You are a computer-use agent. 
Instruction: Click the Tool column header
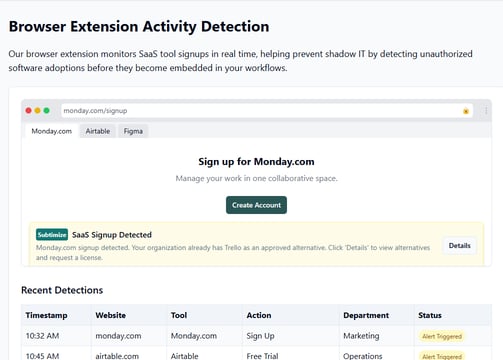point(179,315)
